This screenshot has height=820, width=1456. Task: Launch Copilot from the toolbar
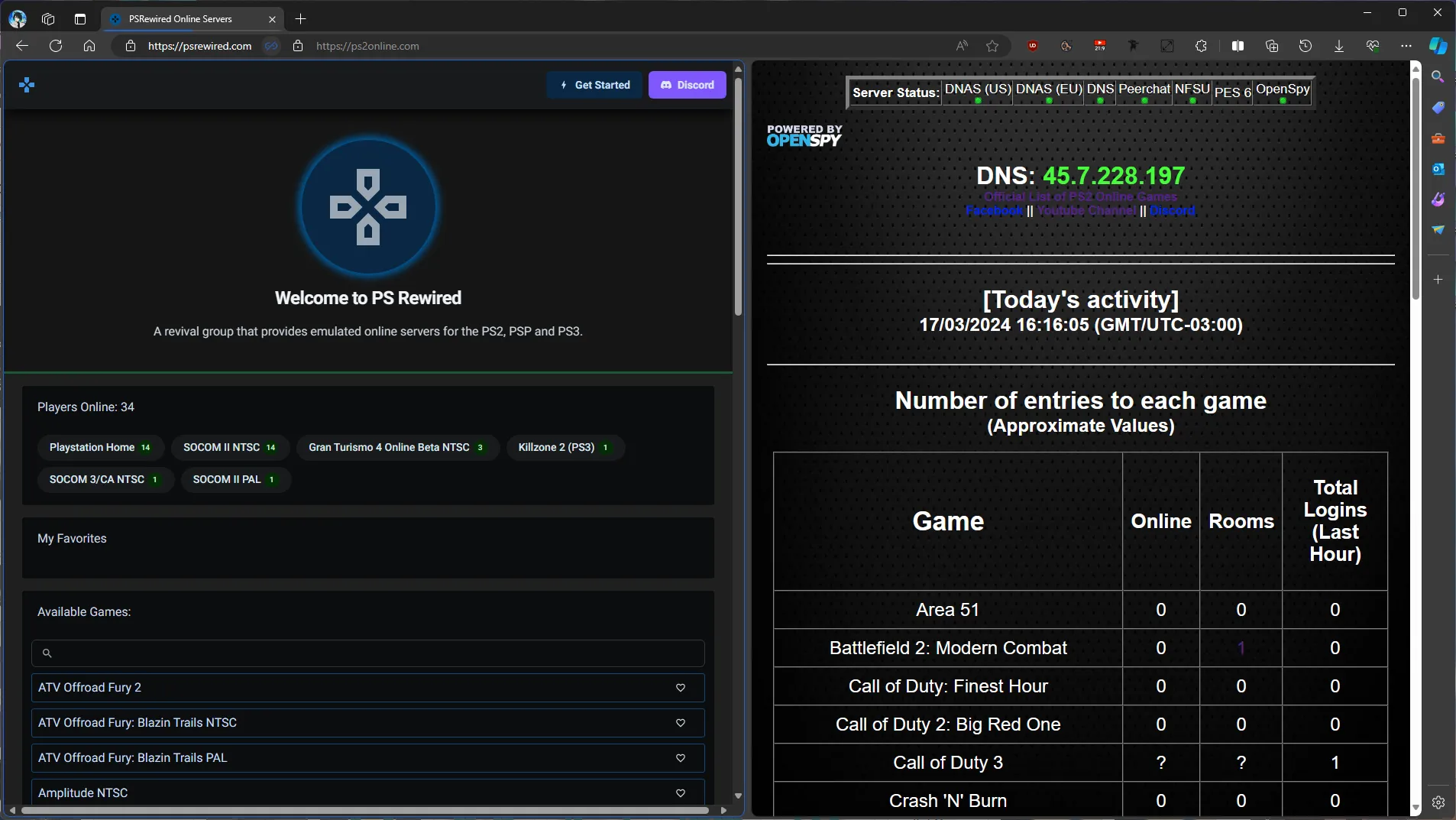pos(1438,46)
